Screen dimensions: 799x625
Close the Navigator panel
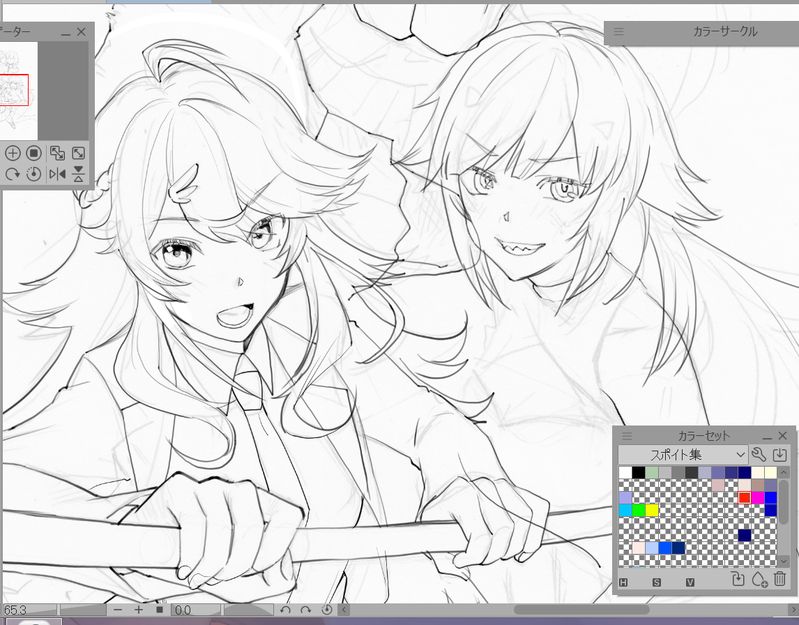(81, 32)
